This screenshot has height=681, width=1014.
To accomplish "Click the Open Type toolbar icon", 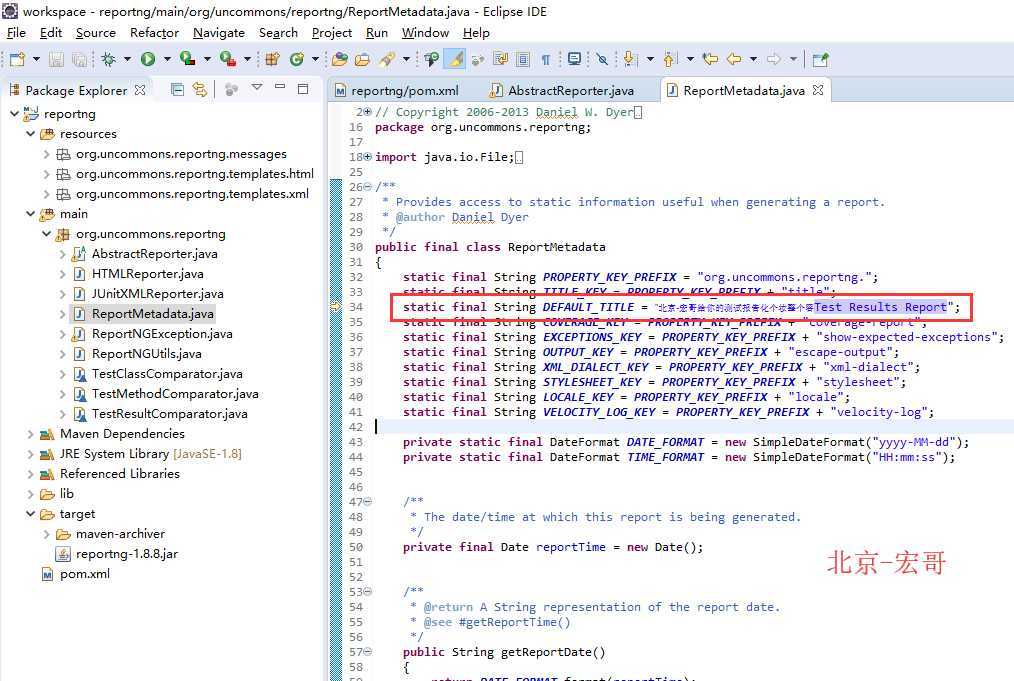I will coord(340,59).
